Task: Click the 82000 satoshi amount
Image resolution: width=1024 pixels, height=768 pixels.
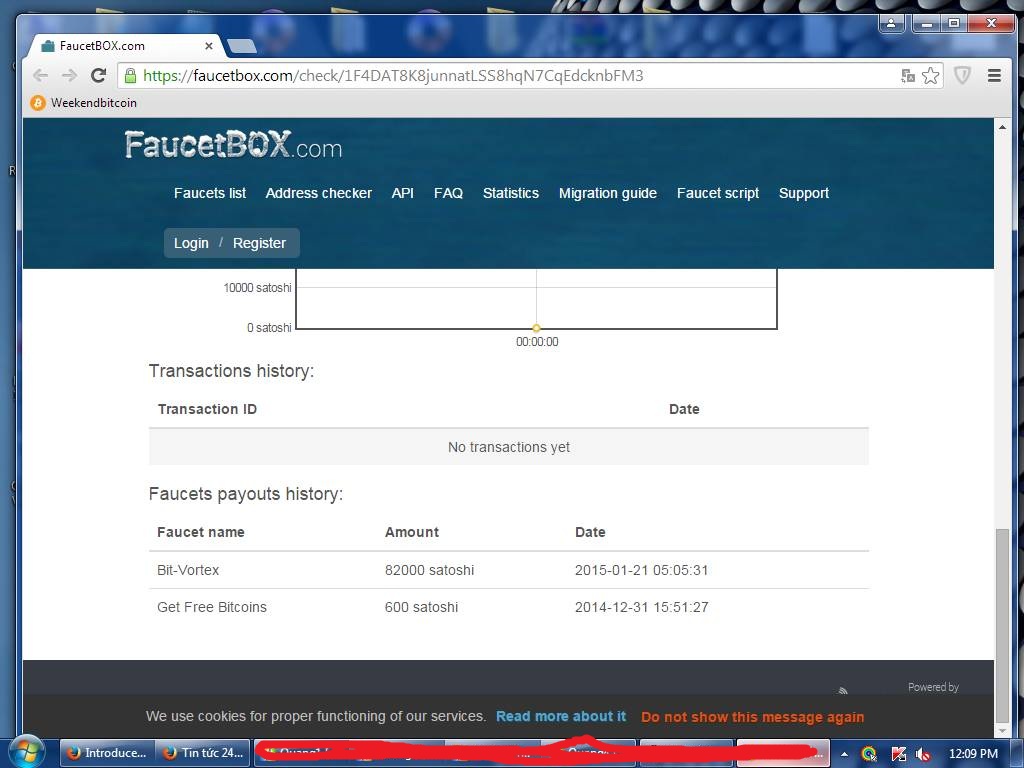Action: tap(429, 570)
